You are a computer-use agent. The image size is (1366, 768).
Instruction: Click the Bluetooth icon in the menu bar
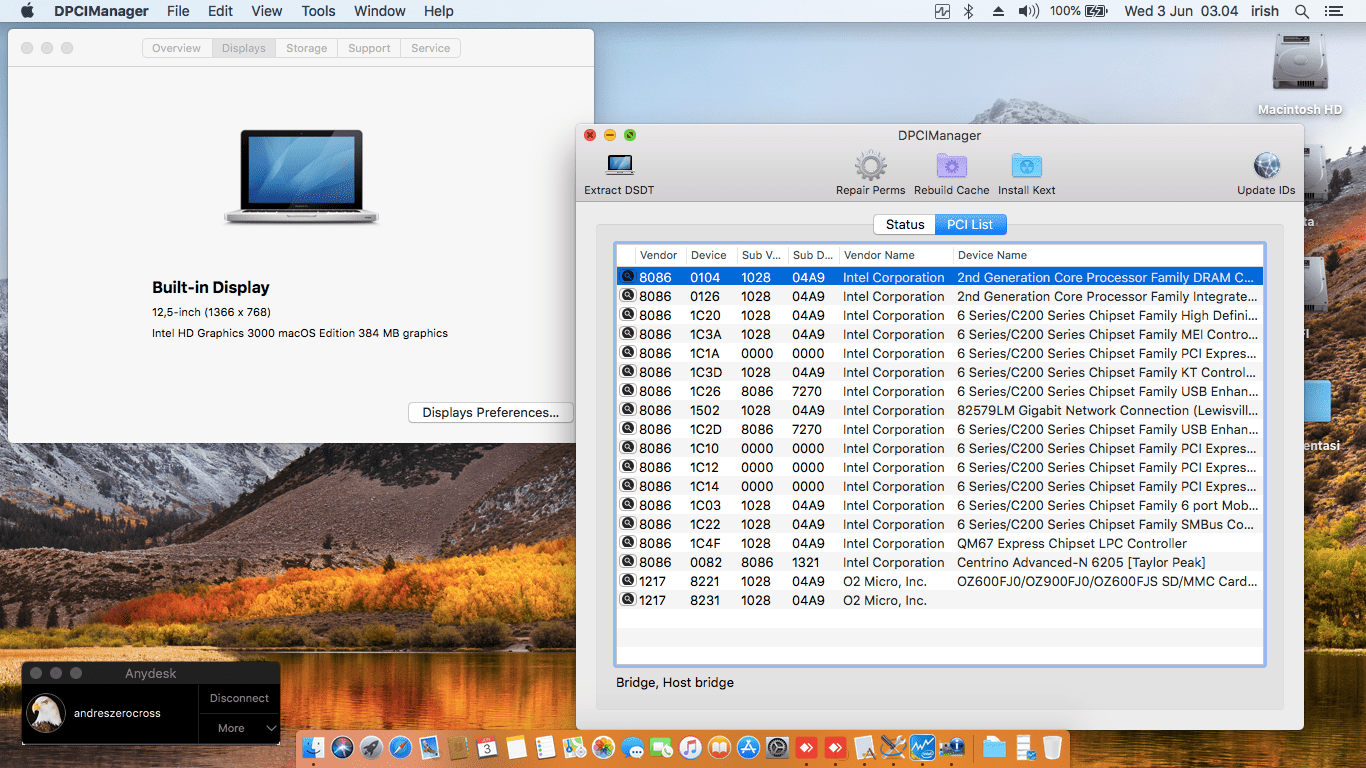[968, 11]
